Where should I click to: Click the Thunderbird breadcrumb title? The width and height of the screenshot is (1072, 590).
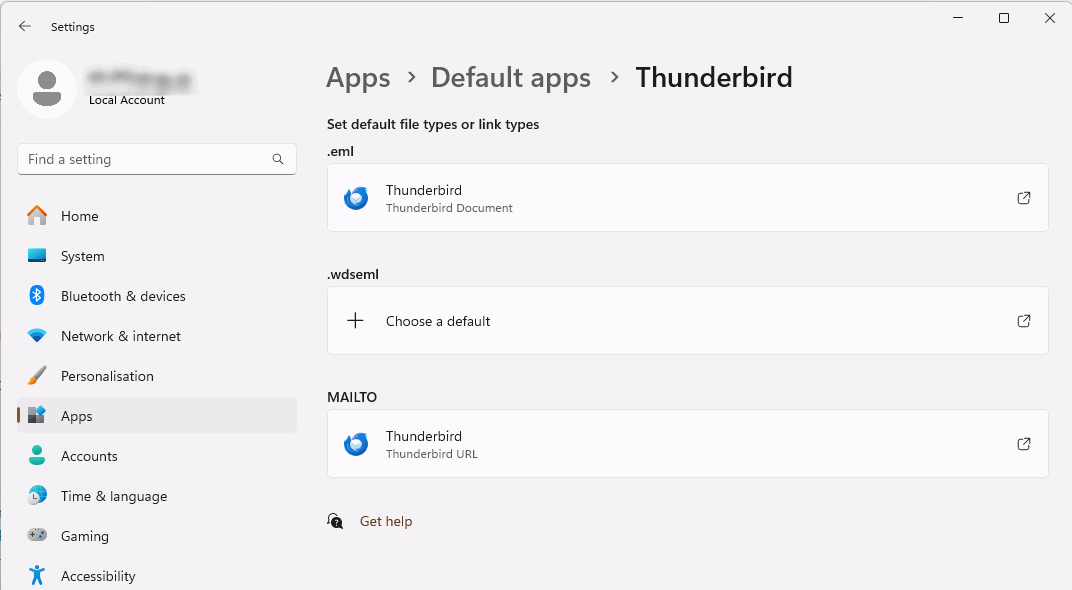tap(714, 77)
